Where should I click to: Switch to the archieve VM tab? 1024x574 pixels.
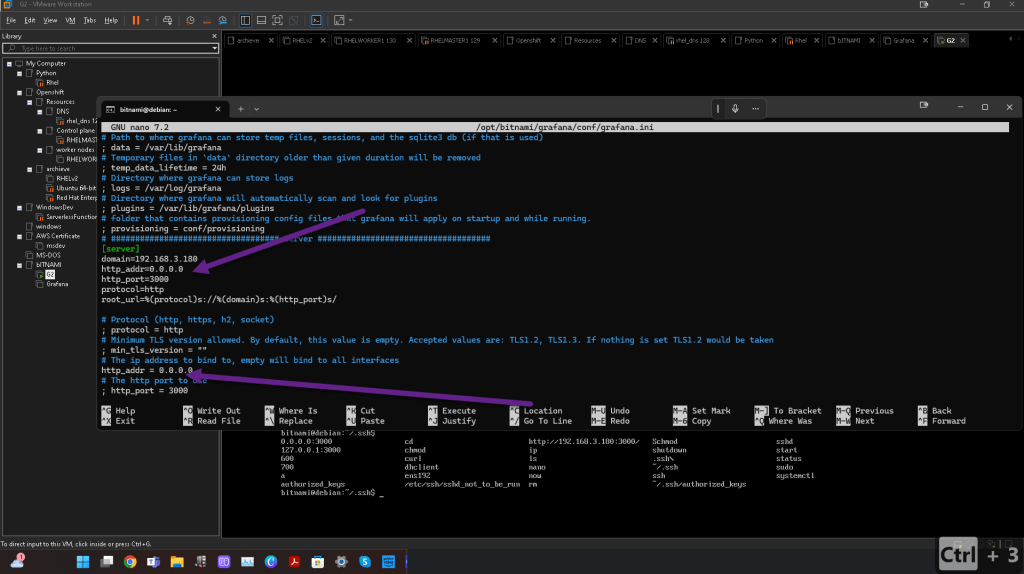point(248,40)
